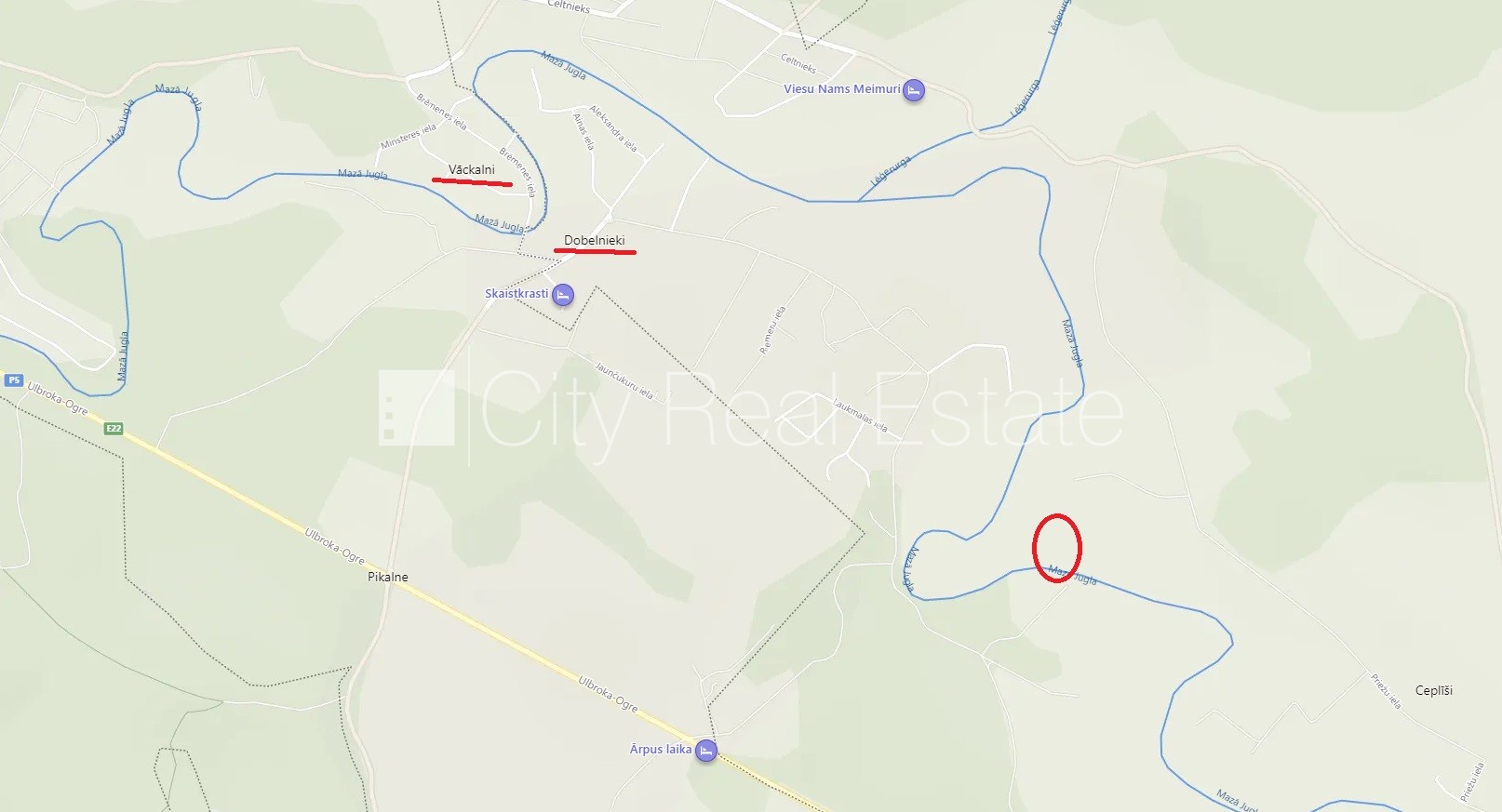Click the Pikalne place label
This screenshot has width=1502, height=812.
coord(388,578)
